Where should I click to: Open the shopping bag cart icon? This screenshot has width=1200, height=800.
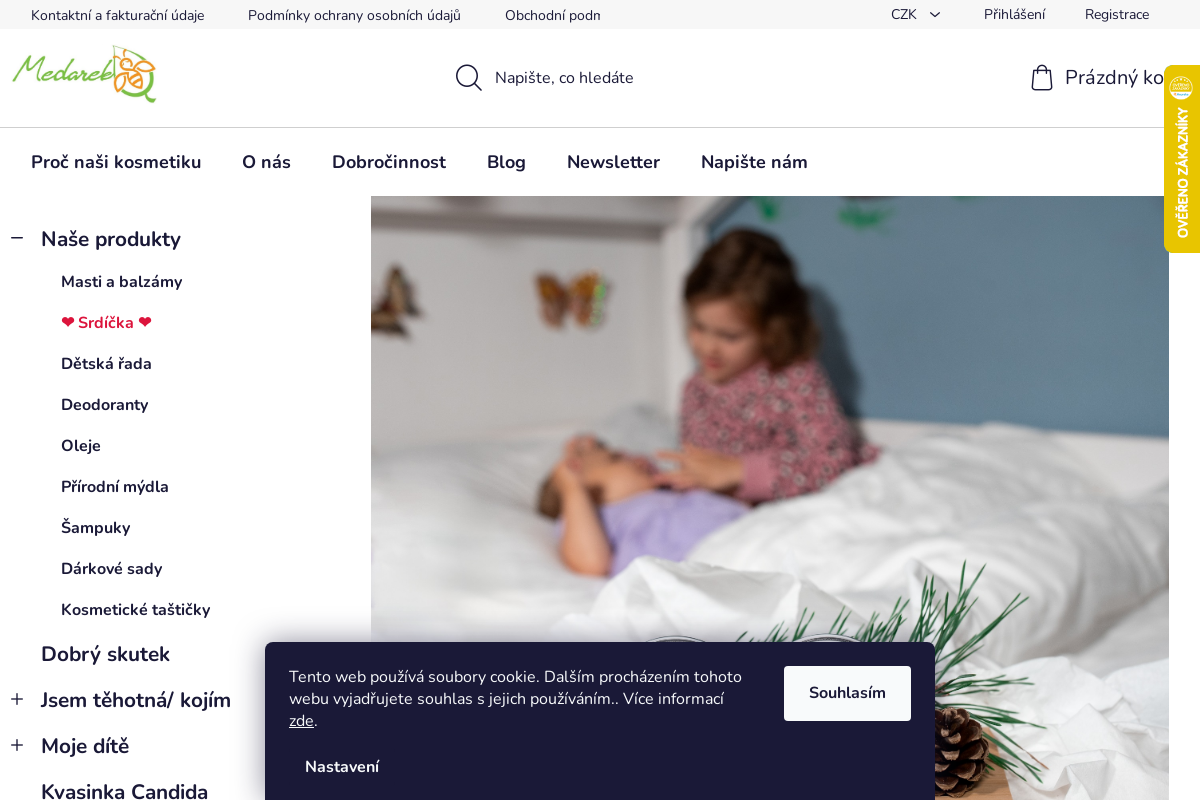pos(1042,78)
